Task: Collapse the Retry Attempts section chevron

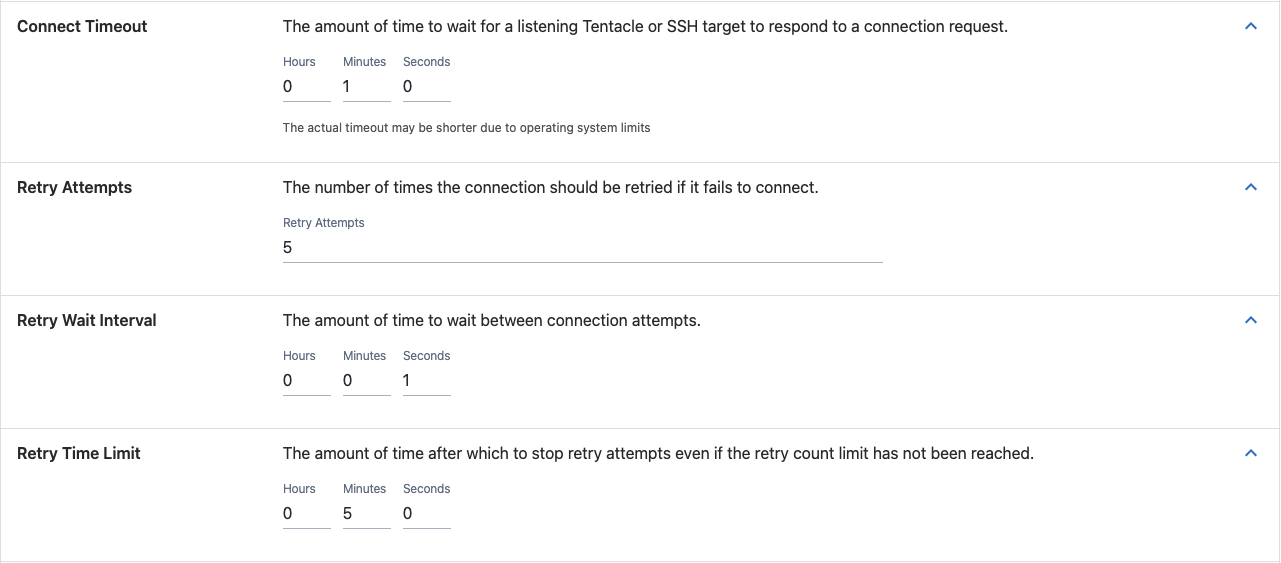Action: [1250, 188]
